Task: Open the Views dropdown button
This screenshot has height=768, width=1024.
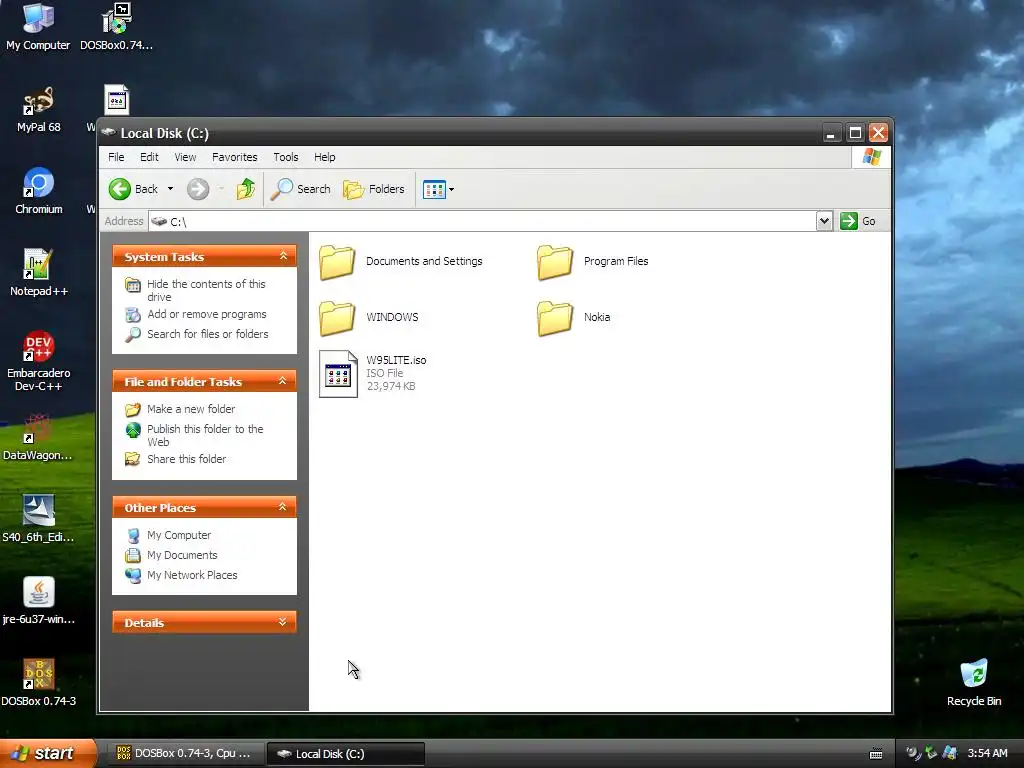Action: point(438,189)
